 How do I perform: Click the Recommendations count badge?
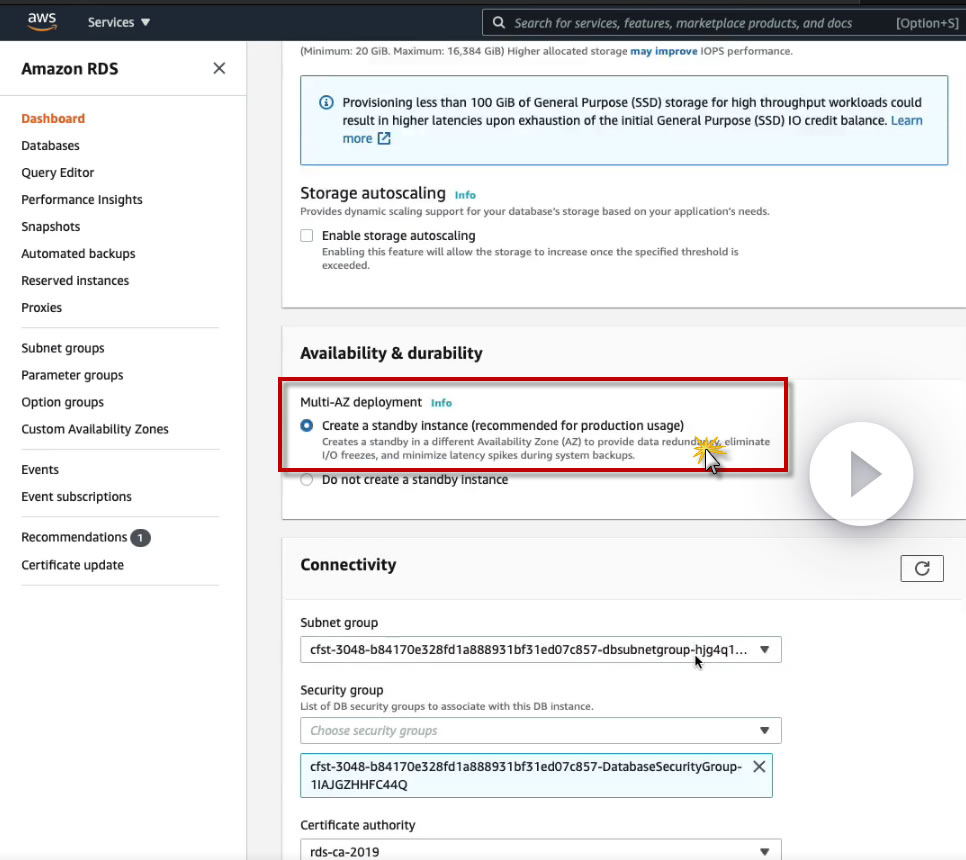(140, 538)
